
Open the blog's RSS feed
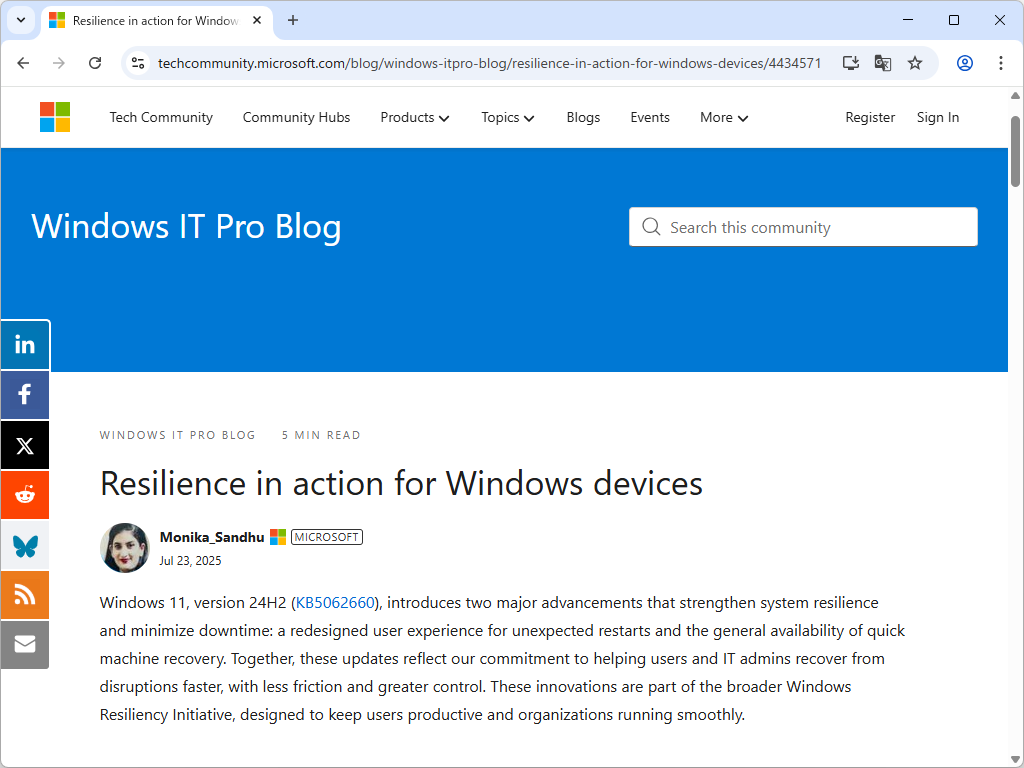click(24, 594)
